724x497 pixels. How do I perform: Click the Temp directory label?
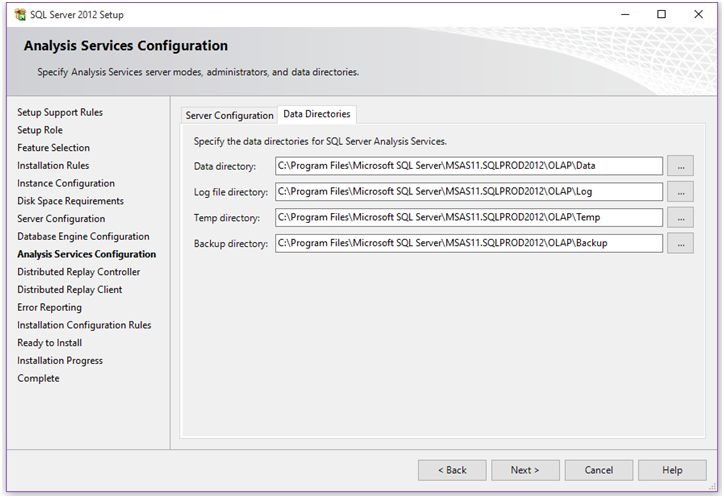pos(227,218)
